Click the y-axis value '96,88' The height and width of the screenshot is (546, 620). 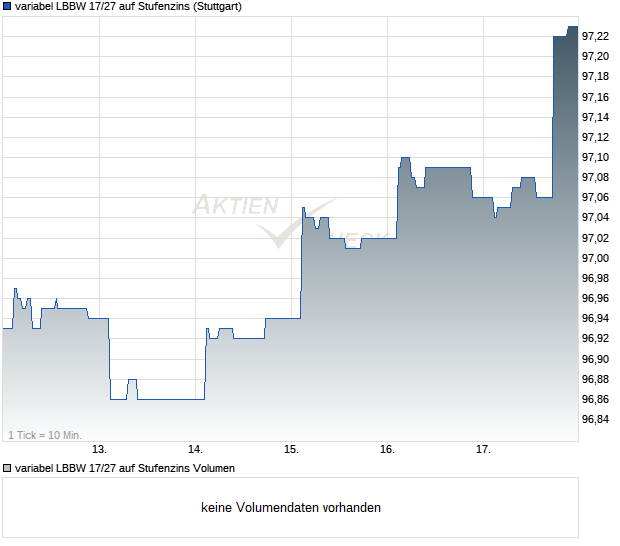tap(595, 380)
